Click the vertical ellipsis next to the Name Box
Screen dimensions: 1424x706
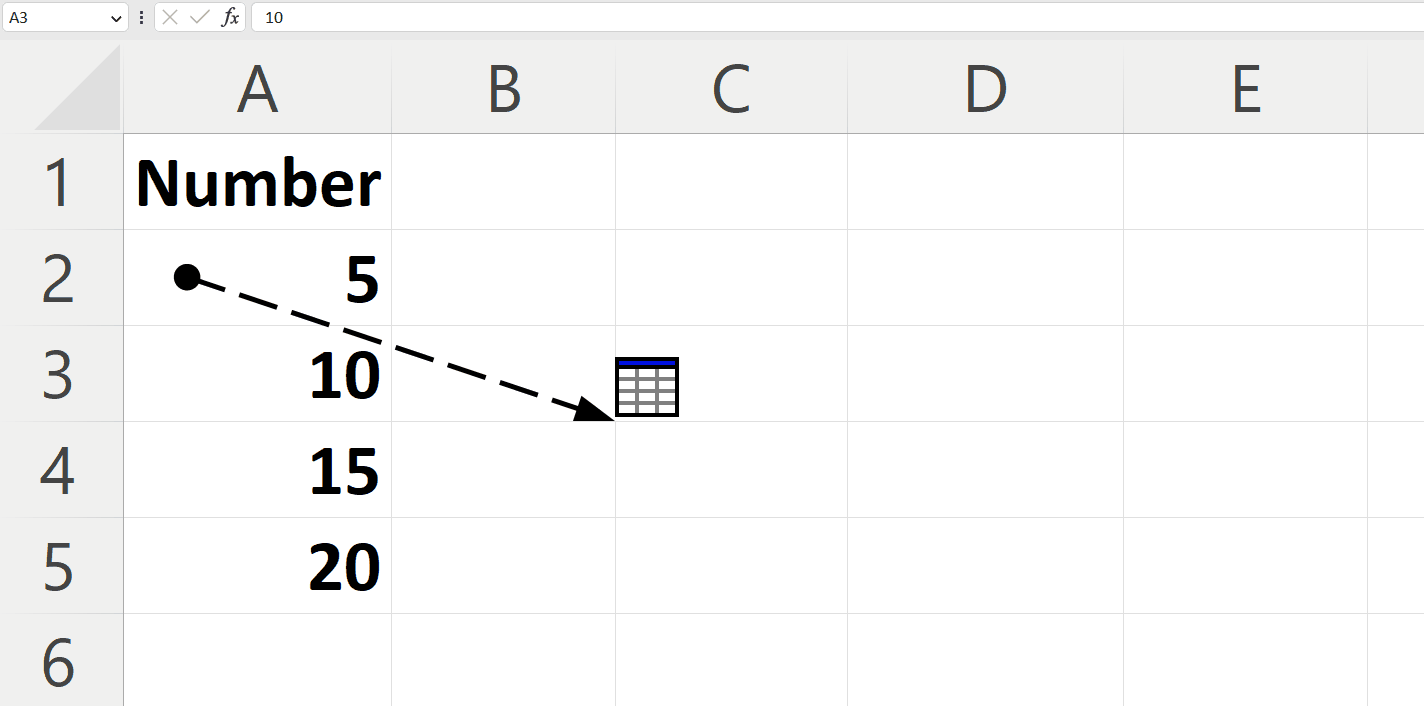(141, 17)
